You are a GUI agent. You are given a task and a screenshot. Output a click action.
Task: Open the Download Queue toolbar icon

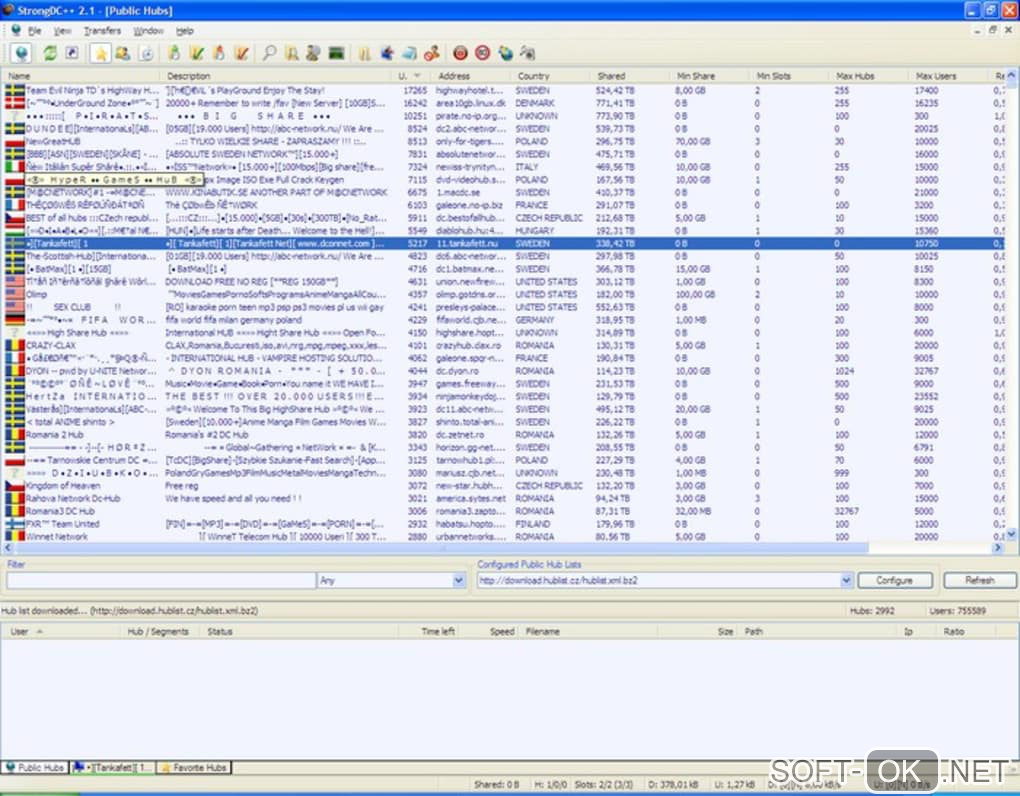pos(174,53)
